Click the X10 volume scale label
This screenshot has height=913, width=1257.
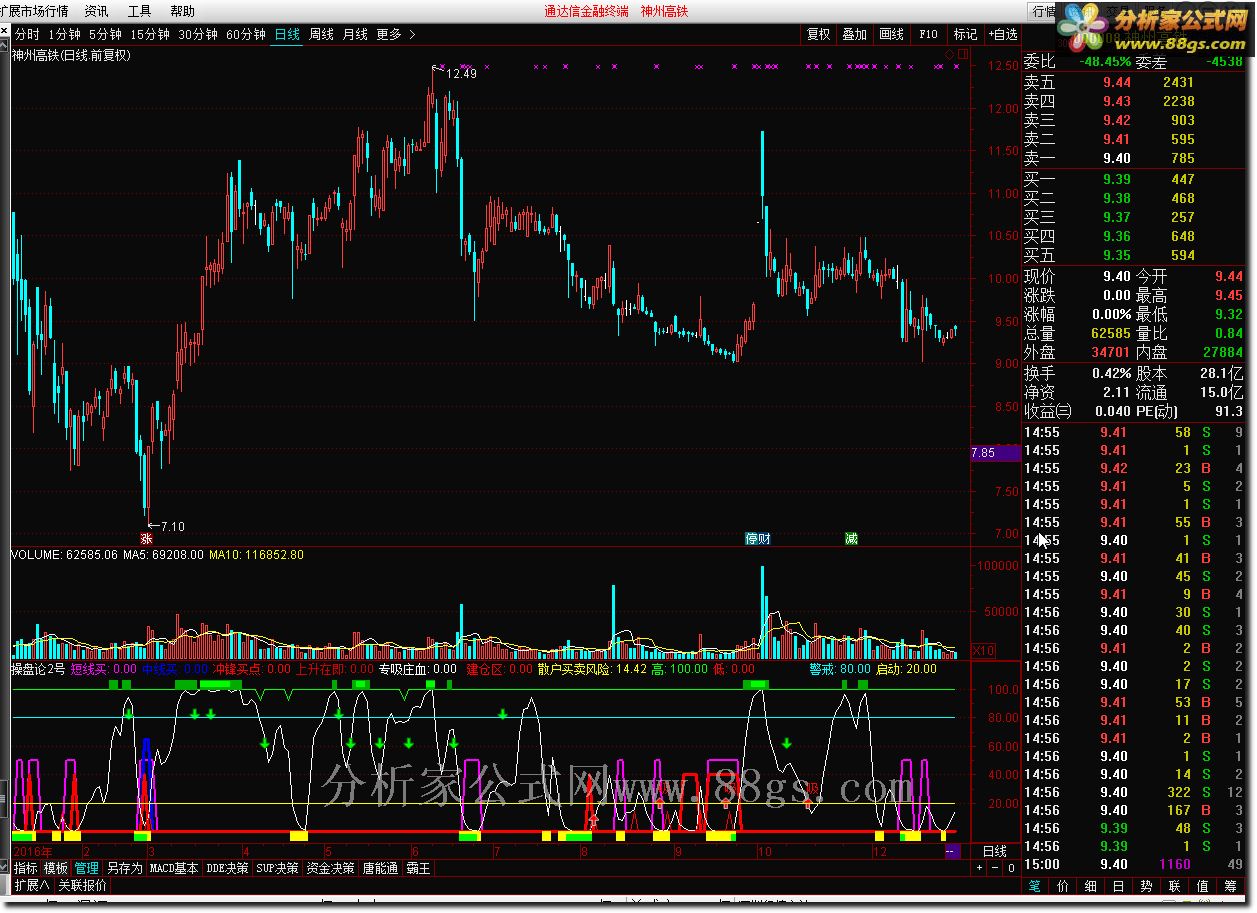tap(983, 651)
